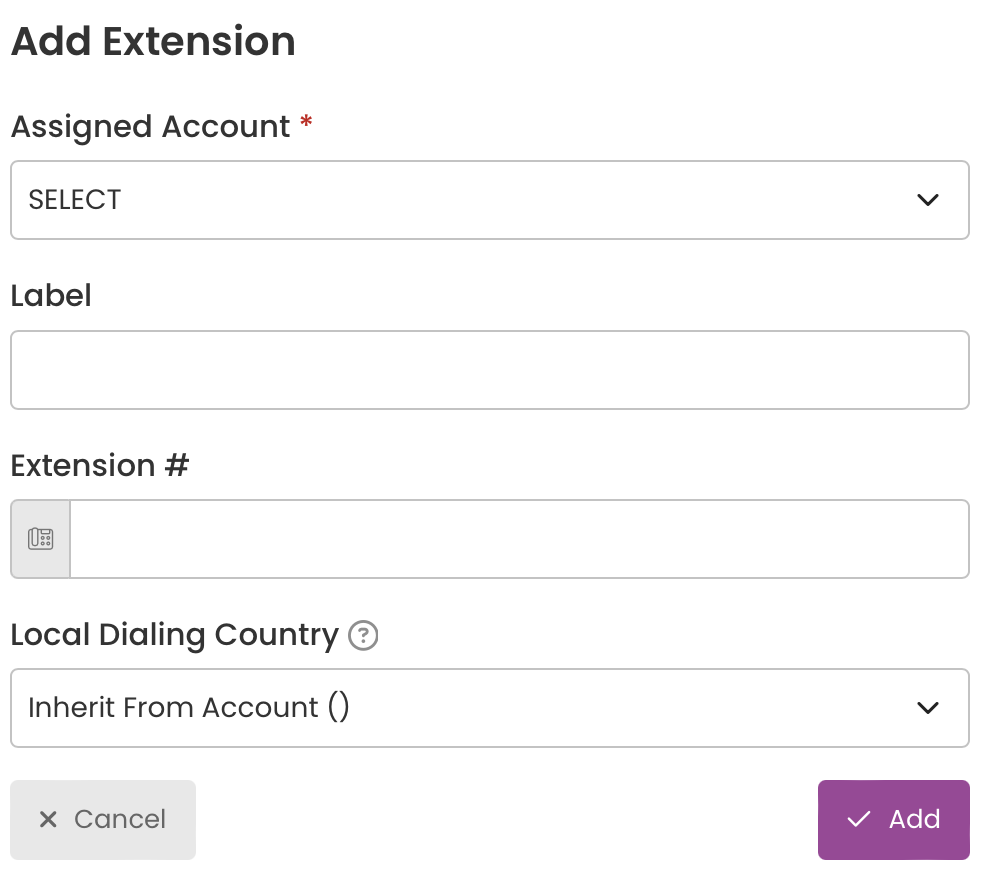This screenshot has width=984, height=882.
Task: Click the X icon in Cancel button
Action: (x=48, y=819)
